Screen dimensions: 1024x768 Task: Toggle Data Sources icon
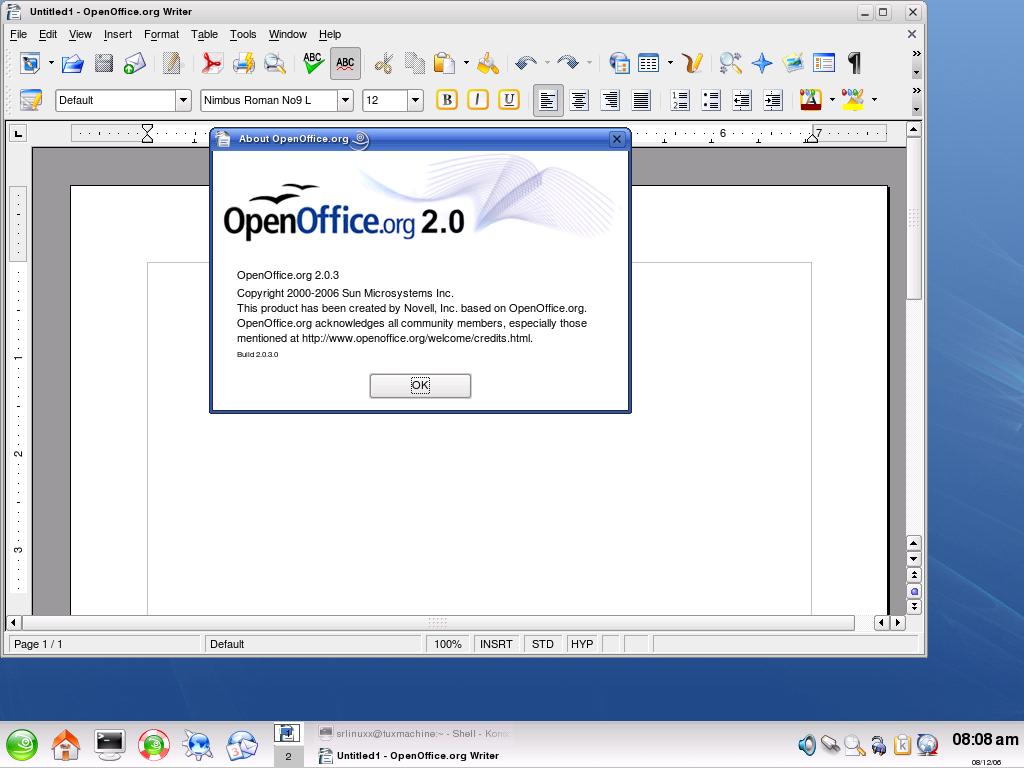pyautogui.click(x=824, y=63)
